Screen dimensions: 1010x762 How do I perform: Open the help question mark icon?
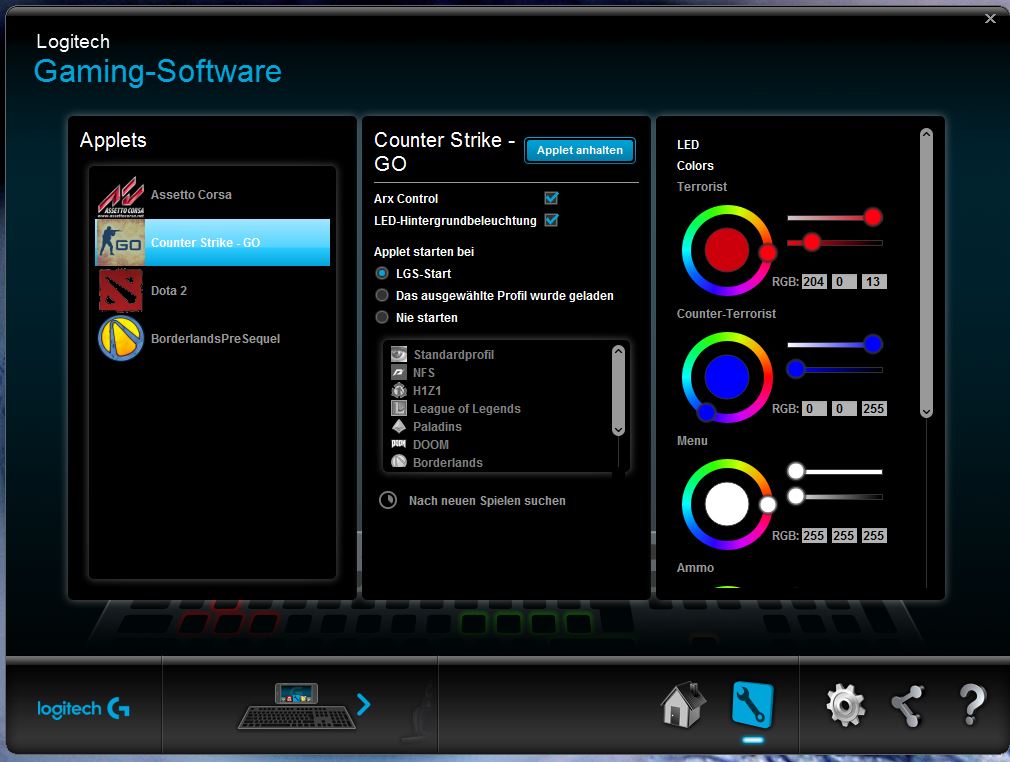click(972, 705)
